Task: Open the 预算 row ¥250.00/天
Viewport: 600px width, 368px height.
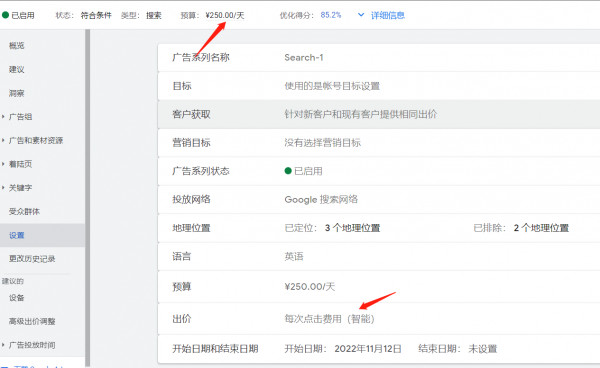Action: coord(379,287)
